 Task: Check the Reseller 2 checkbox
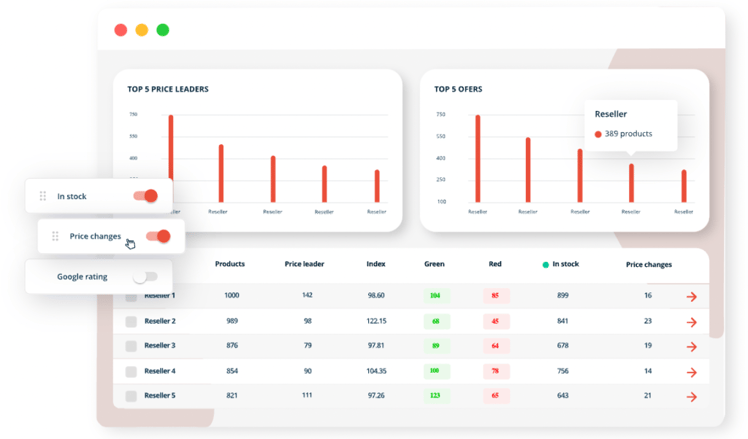click(131, 322)
